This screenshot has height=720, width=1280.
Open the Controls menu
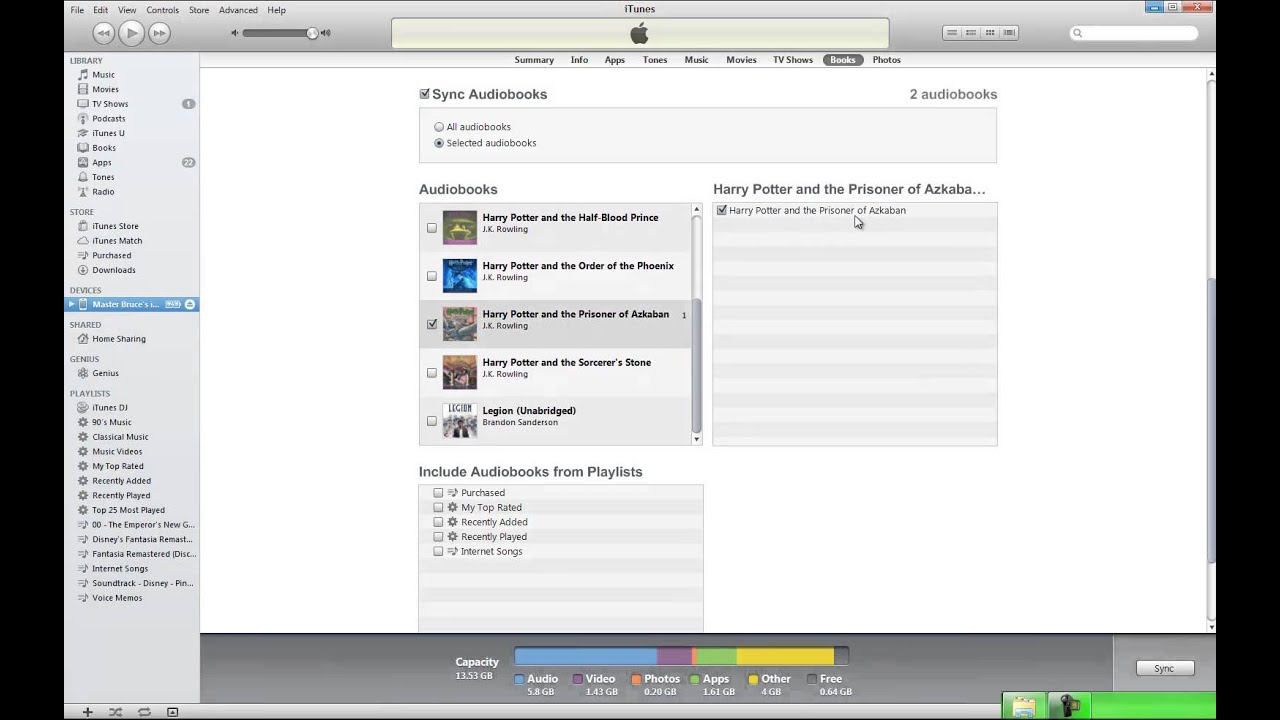point(162,10)
